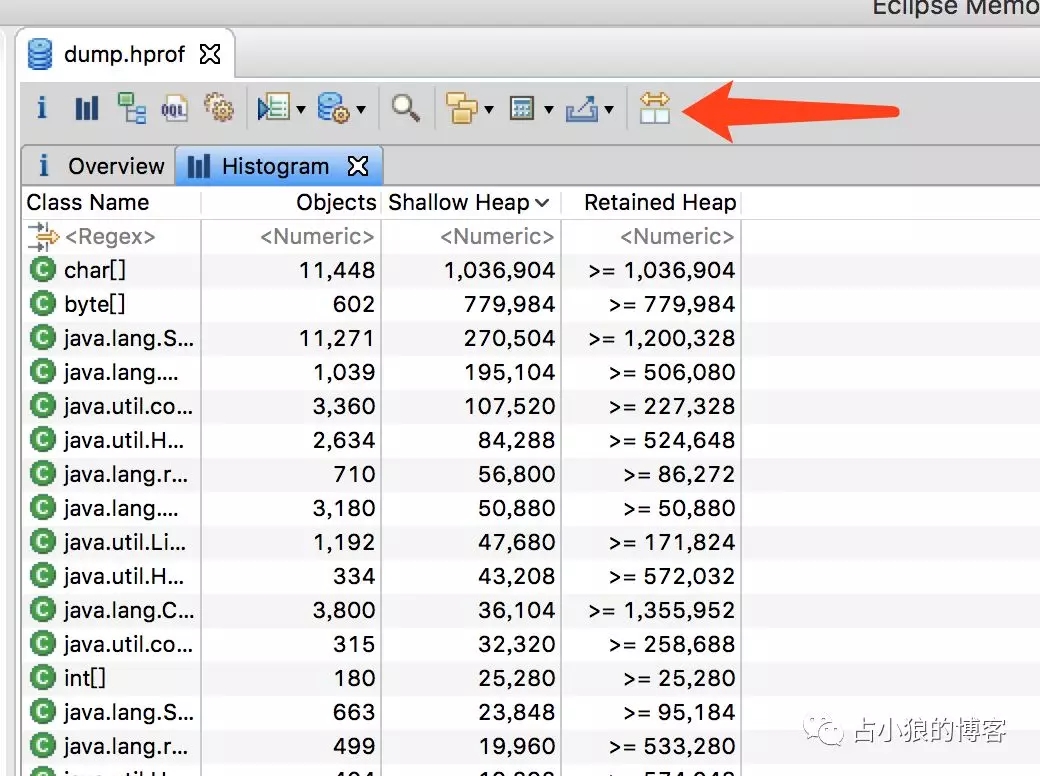Image resolution: width=1040 pixels, height=776 pixels.
Task: Sort by Retained Heap column header
Action: (x=651, y=202)
